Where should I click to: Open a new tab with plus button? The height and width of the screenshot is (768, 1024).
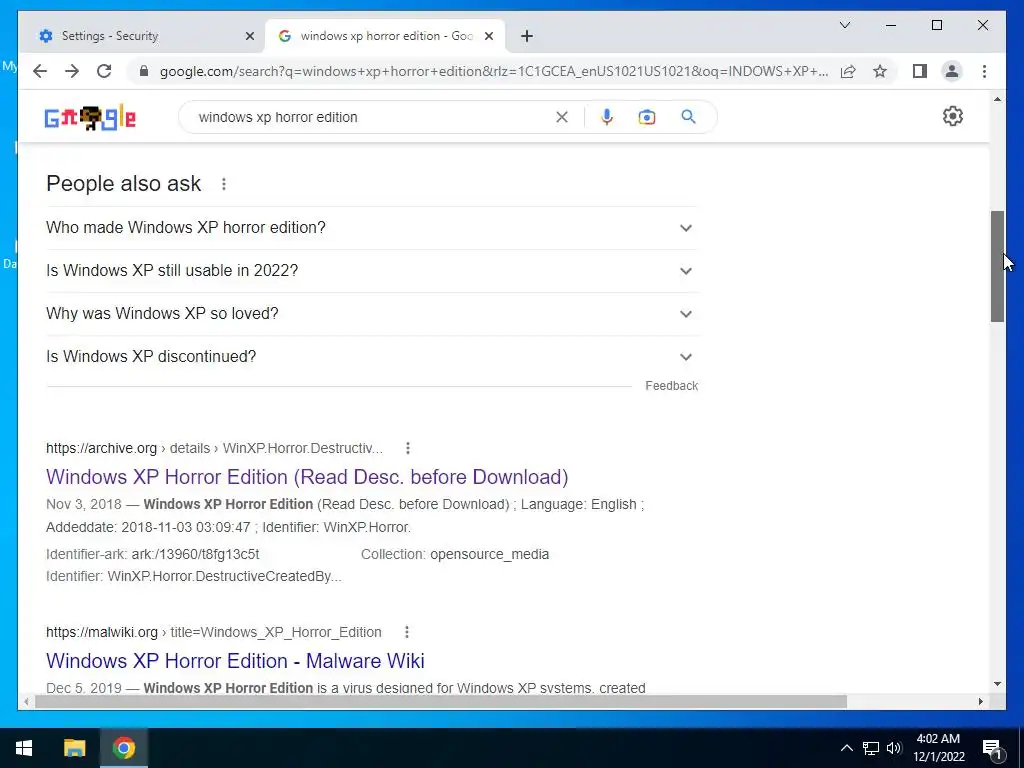(x=527, y=36)
